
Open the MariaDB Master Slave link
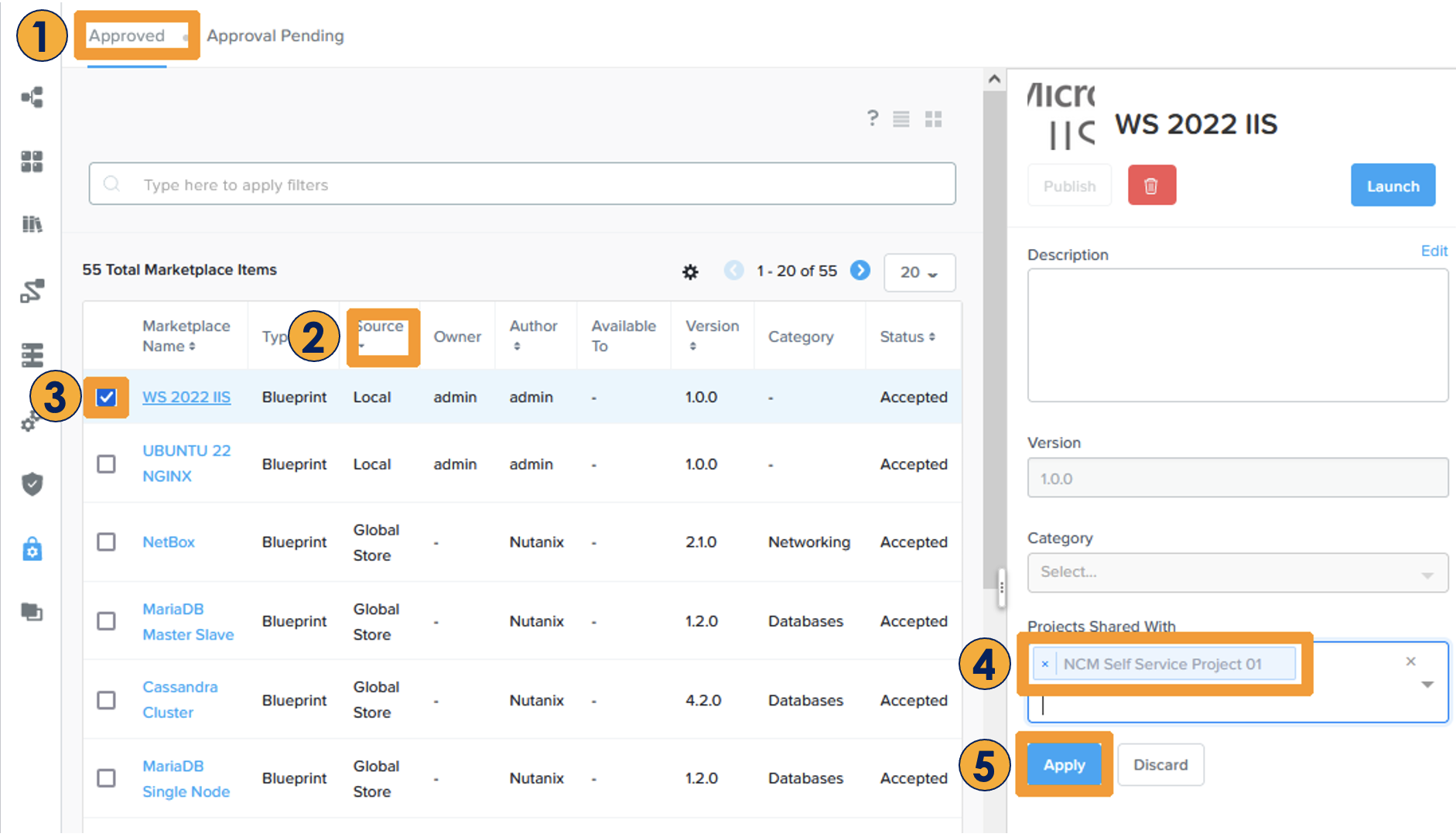(188, 622)
